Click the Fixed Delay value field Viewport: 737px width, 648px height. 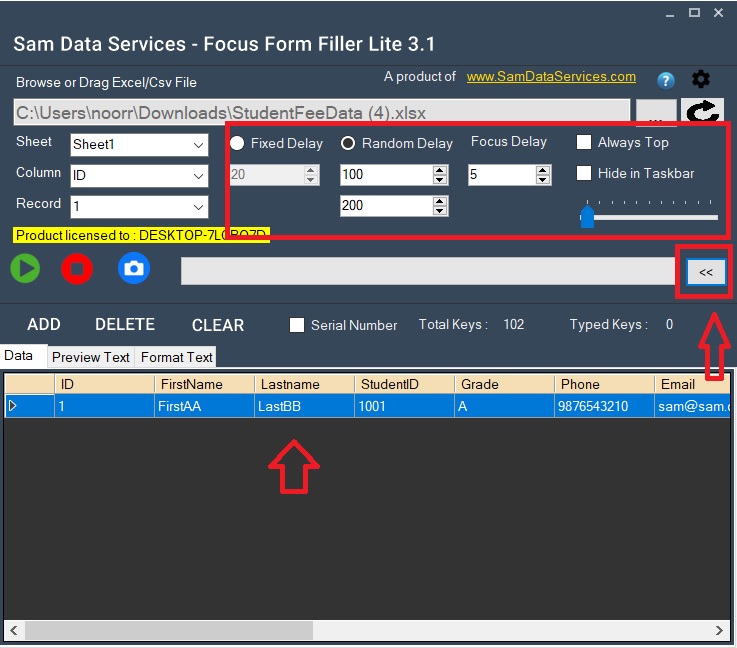[x=267, y=174]
